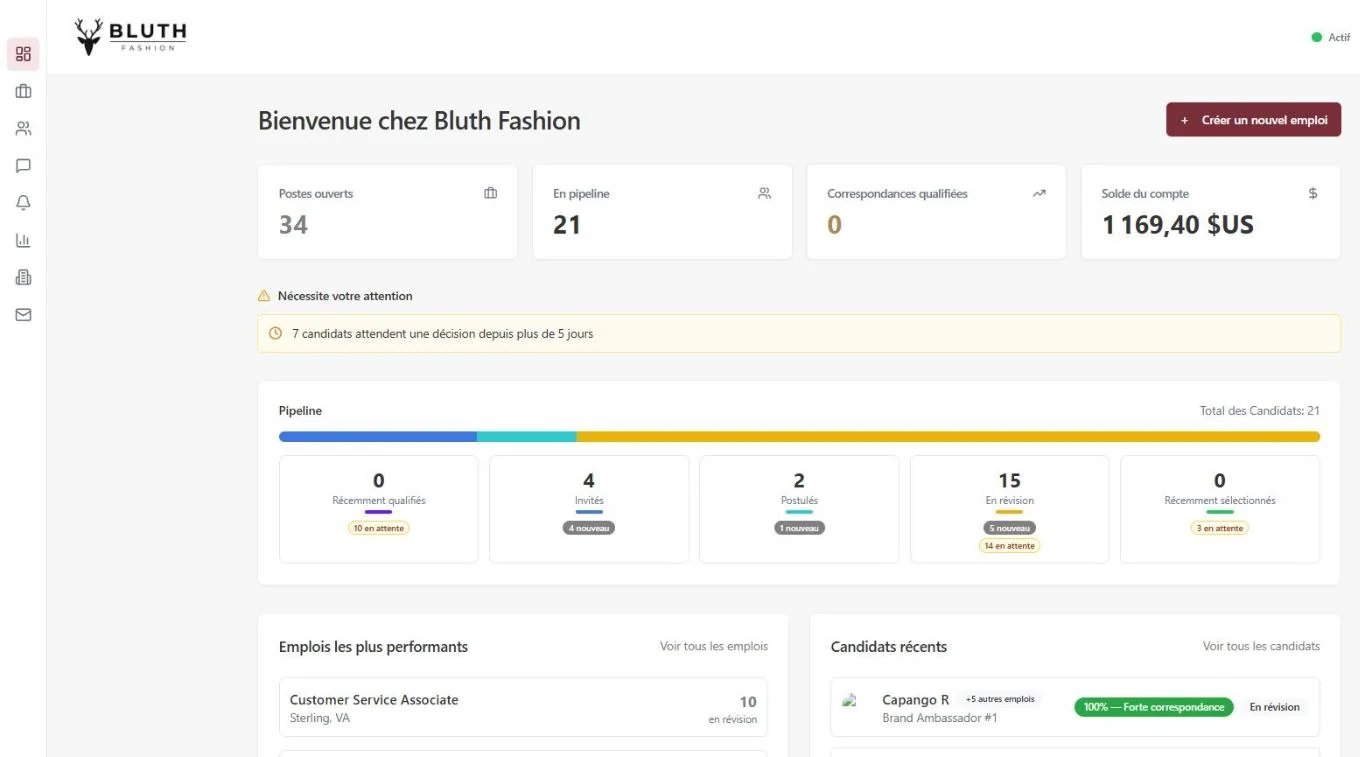Click the dollar icon on Solde du compte
Viewport: 1360px width, 757px height.
(x=1313, y=193)
